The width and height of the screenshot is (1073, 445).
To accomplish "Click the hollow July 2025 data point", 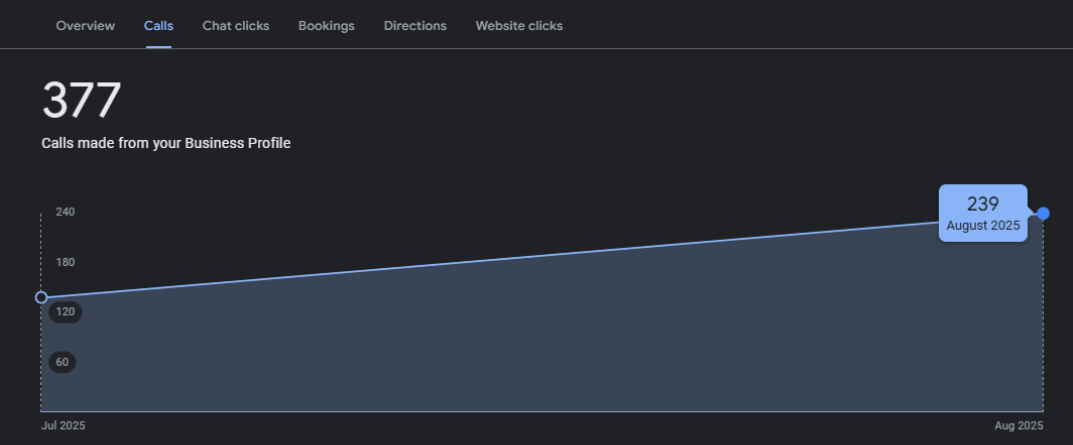I will [x=41, y=297].
